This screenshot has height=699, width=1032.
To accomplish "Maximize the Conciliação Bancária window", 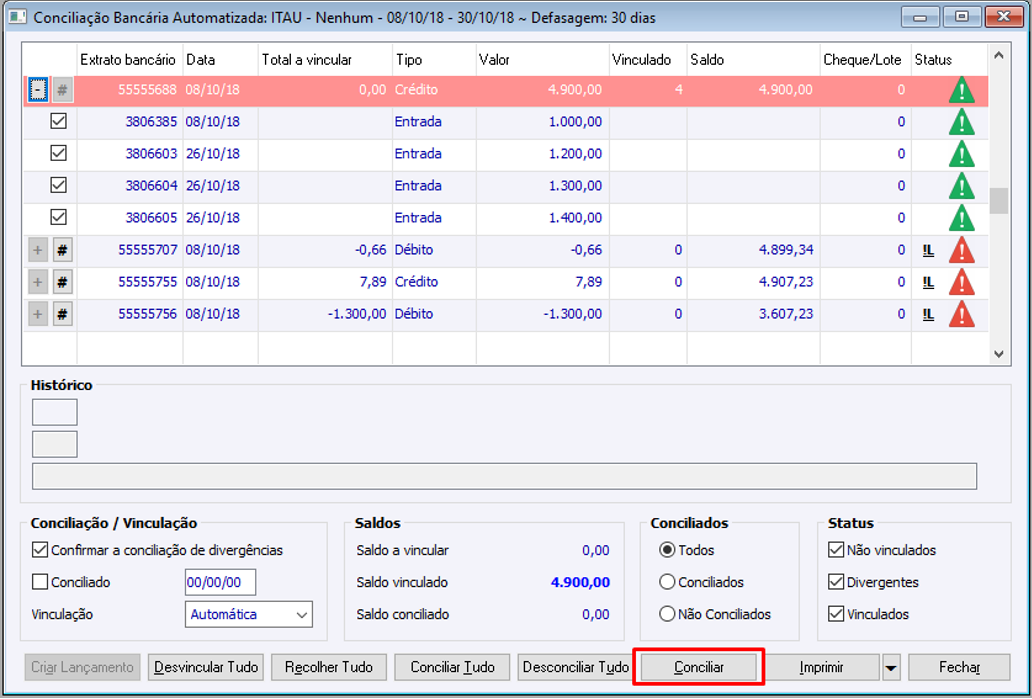I will tap(962, 16).
